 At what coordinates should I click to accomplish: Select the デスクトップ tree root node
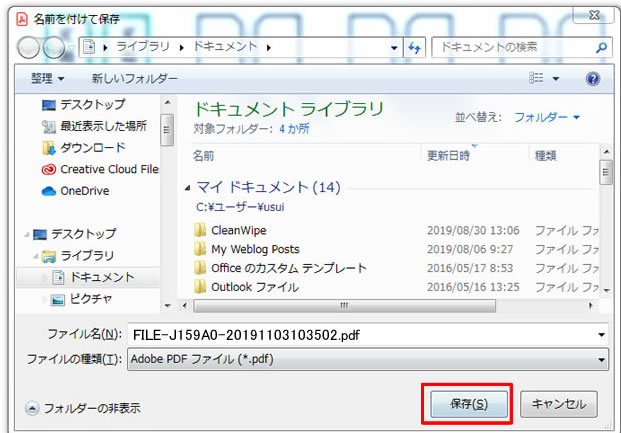(74, 234)
